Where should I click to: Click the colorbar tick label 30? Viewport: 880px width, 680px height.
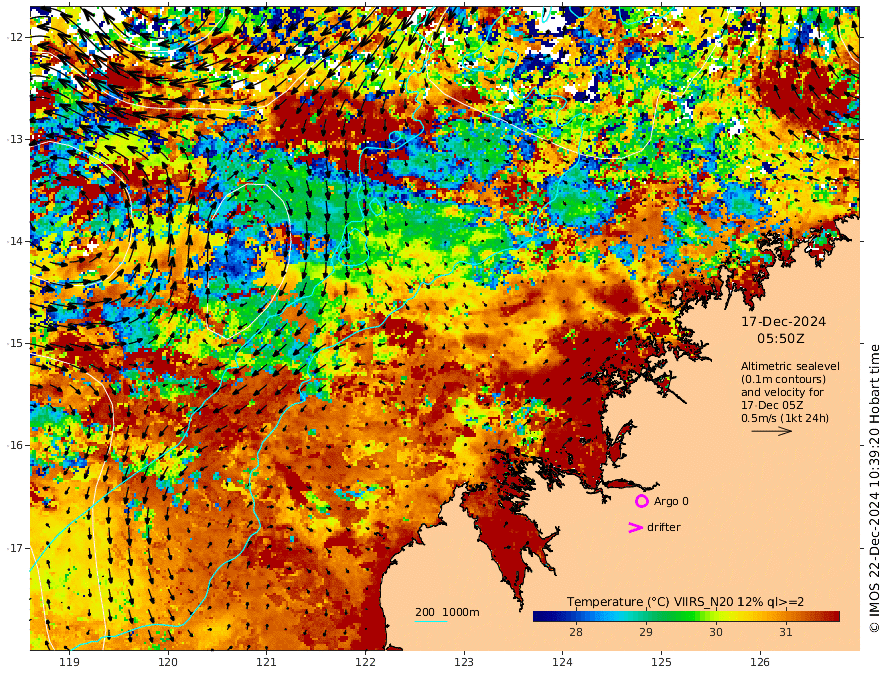[x=716, y=632]
